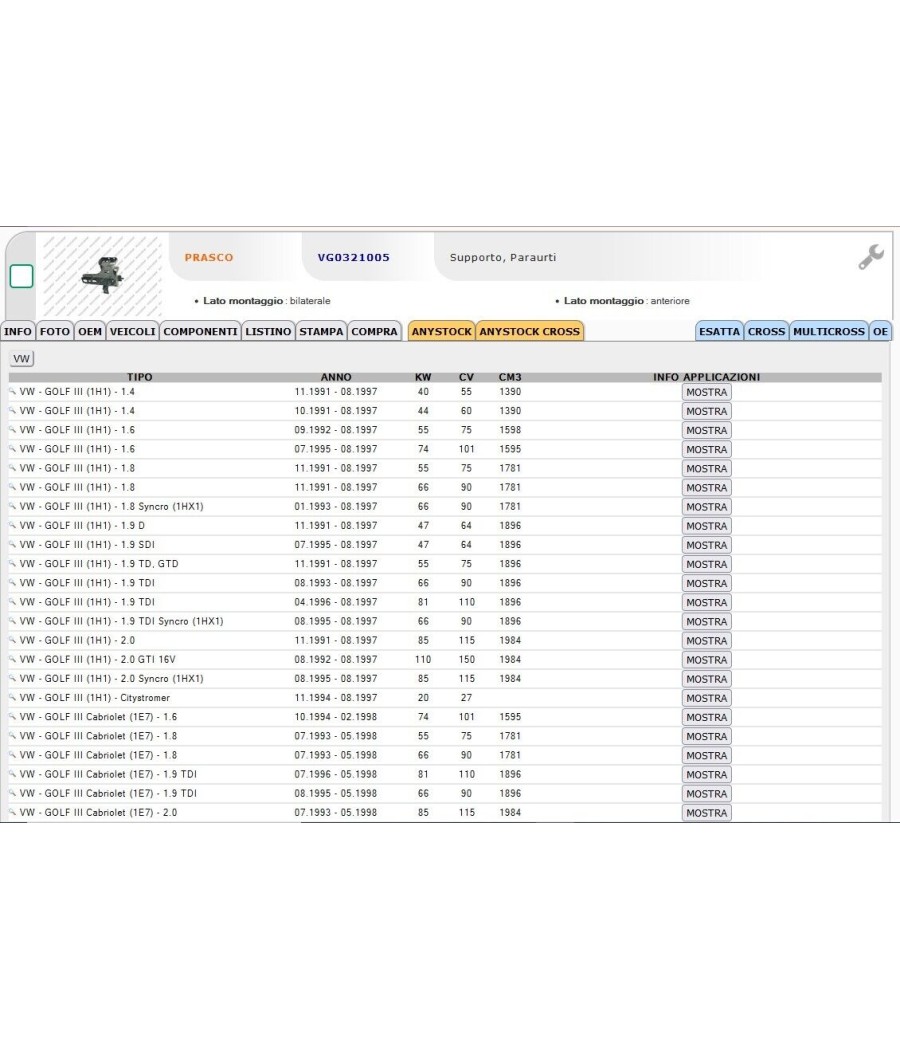
Task: Select the VEICOLI tab
Action: click(133, 331)
